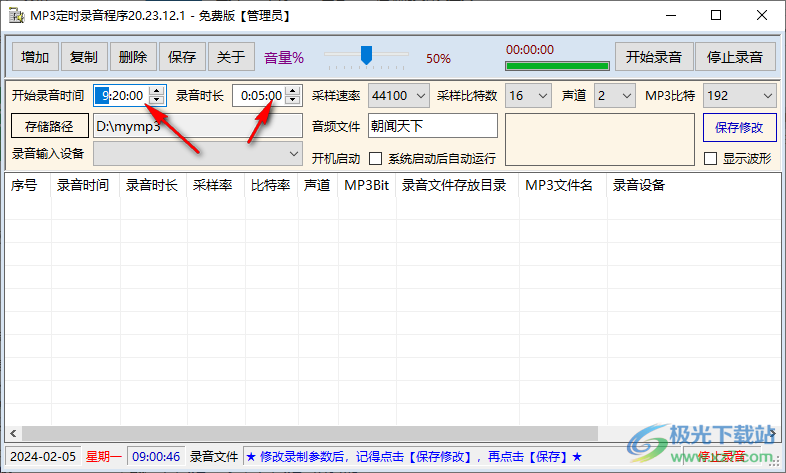Start recording with 开始录音 button
786x473 pixels.
pos(654,57)
